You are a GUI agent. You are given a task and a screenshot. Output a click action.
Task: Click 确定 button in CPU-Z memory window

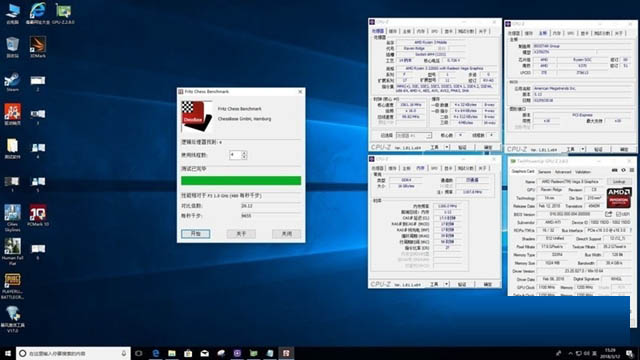pos(488,284)
